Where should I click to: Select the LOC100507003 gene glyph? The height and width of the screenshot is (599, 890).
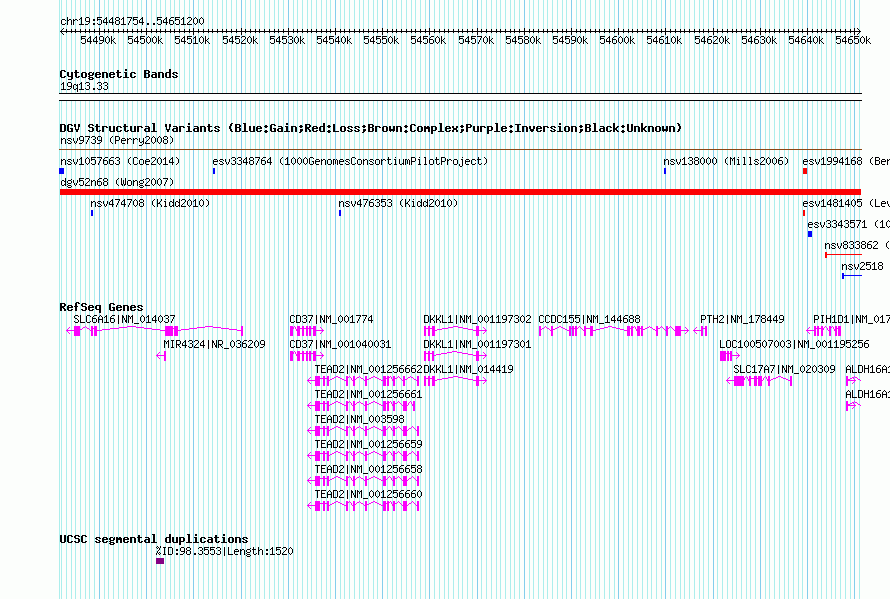pyautogui.click(x=729, y=356)
